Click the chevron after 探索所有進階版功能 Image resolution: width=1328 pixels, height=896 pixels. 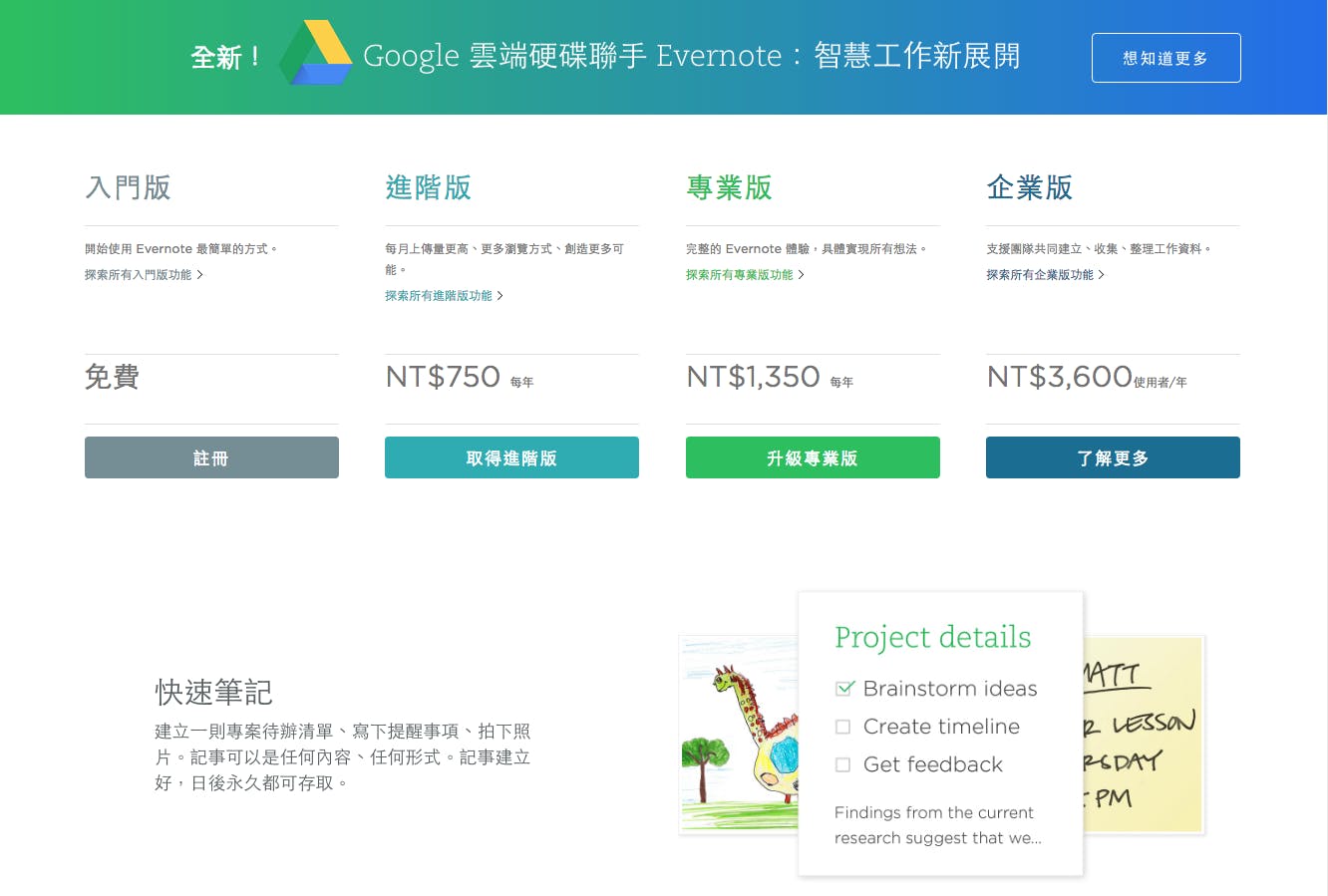pyautogui.click(x=500, y=296)
